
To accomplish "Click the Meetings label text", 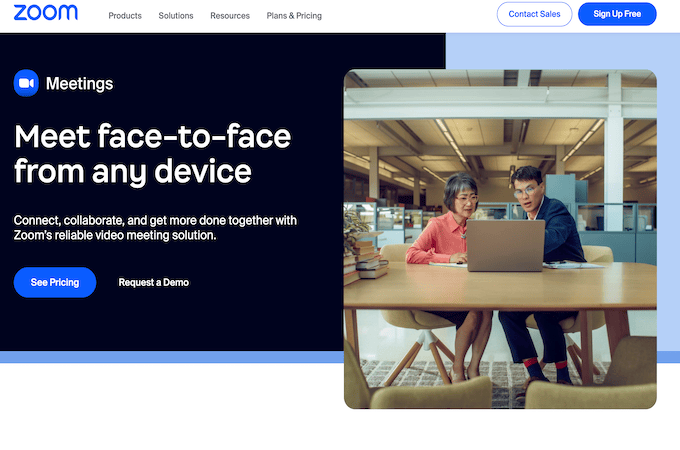I will (x=79, y=84).
